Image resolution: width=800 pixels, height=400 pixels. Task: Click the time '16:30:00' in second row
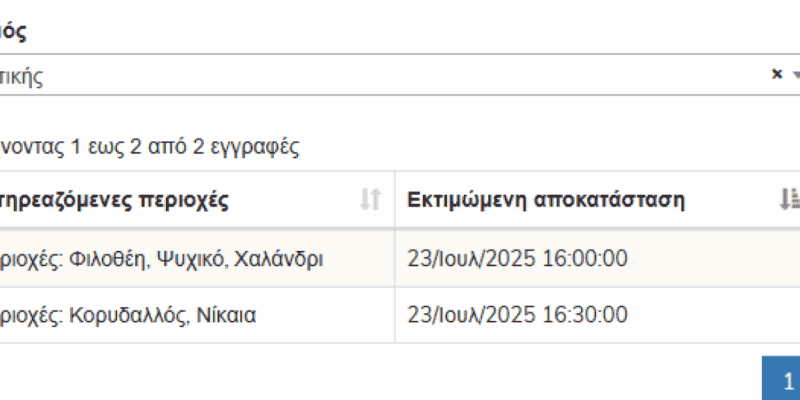click(x=585, y=316)
